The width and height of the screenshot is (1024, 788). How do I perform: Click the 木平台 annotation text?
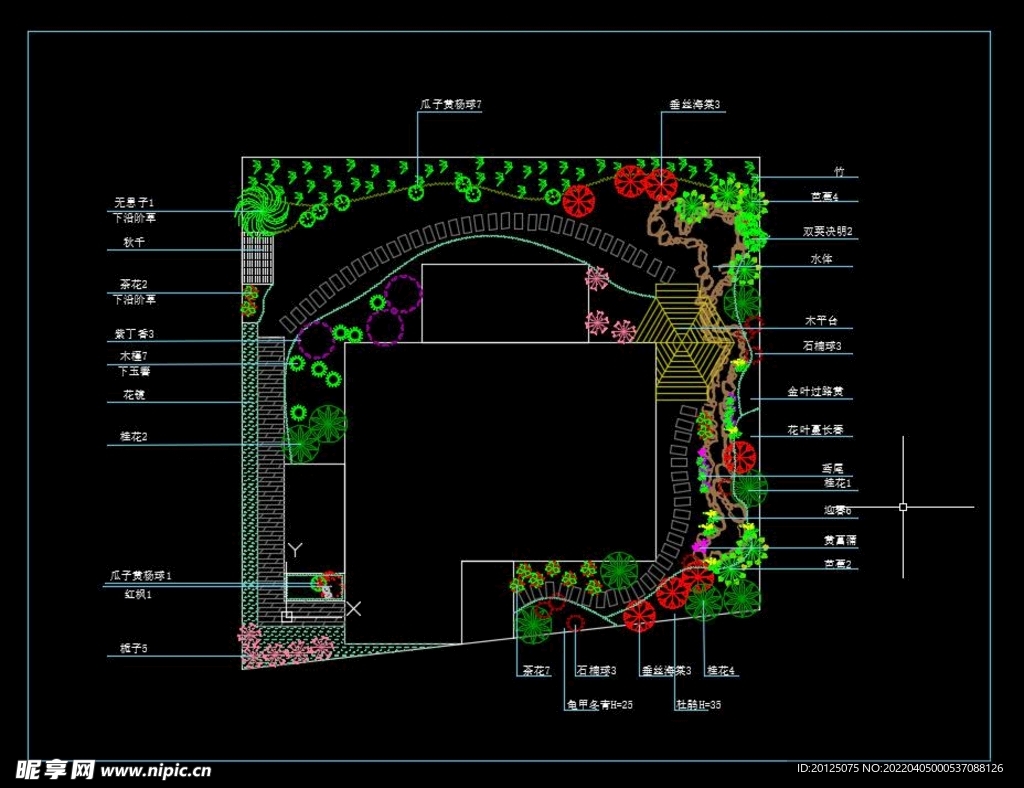coord(821,321)
